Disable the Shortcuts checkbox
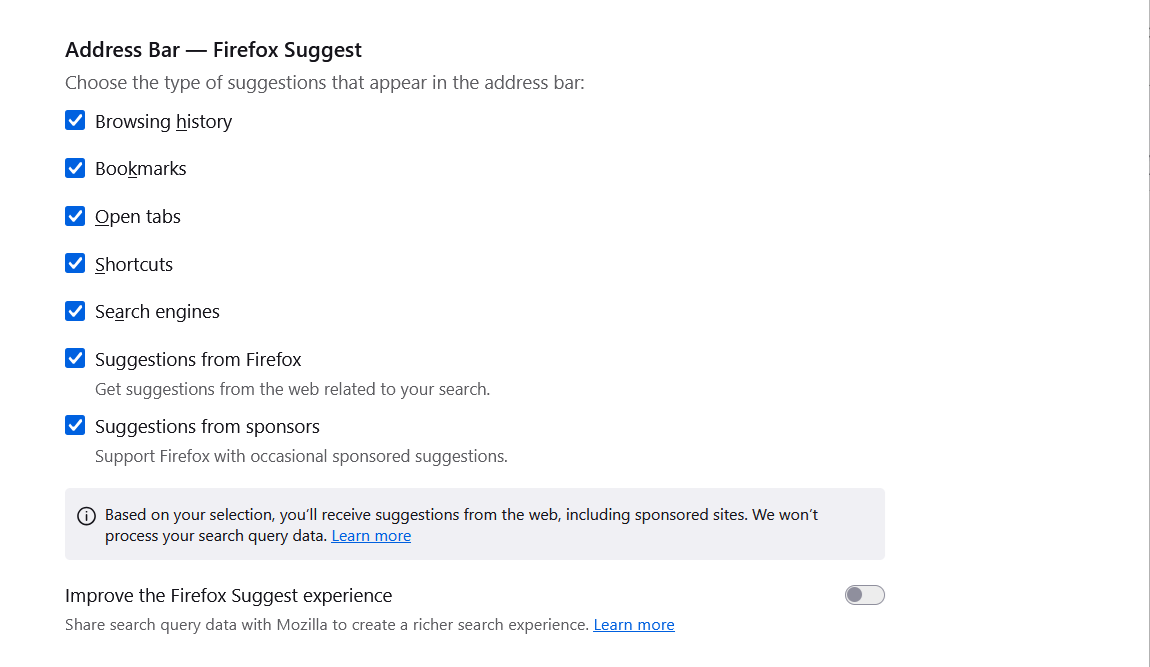The width and height of the screenshot is (1150, 667). [75, 263]
